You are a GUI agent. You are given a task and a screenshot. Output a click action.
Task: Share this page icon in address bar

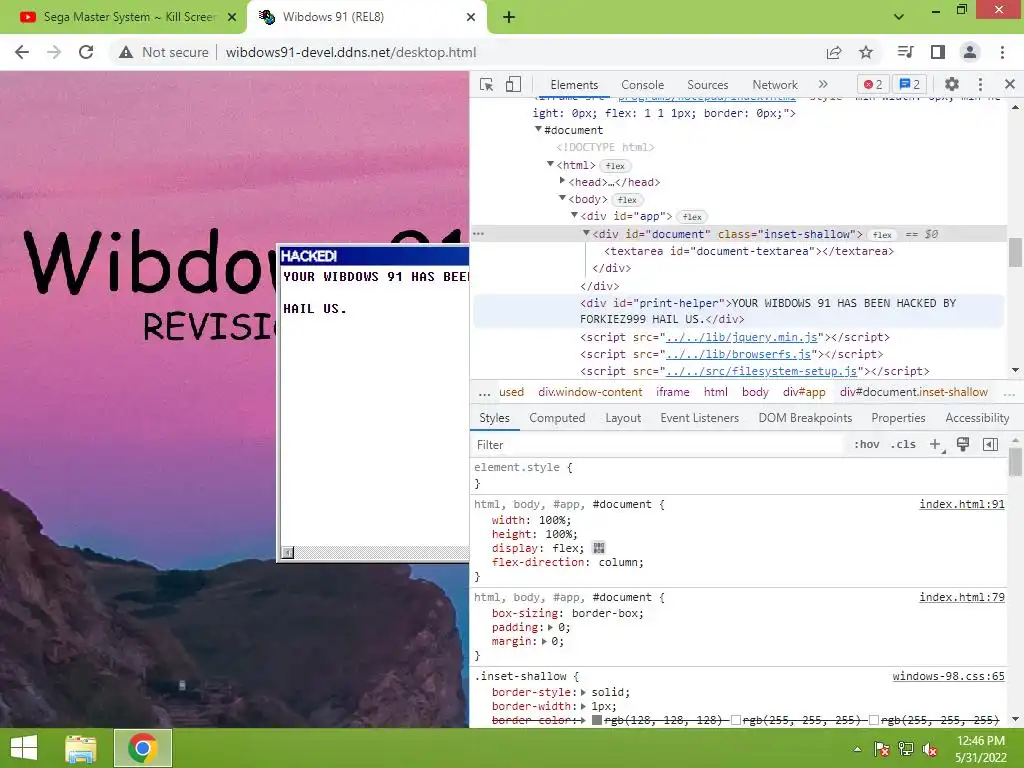834,52
